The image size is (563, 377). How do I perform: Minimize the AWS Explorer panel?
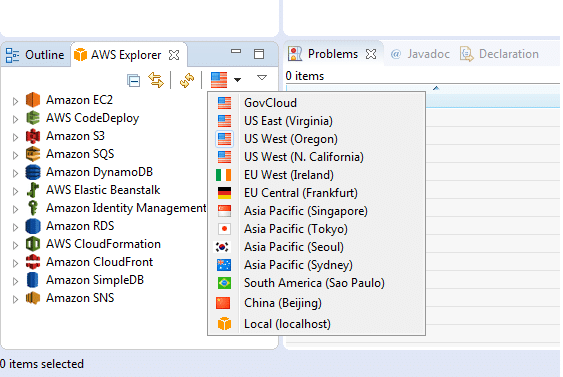tap(236, 51)
